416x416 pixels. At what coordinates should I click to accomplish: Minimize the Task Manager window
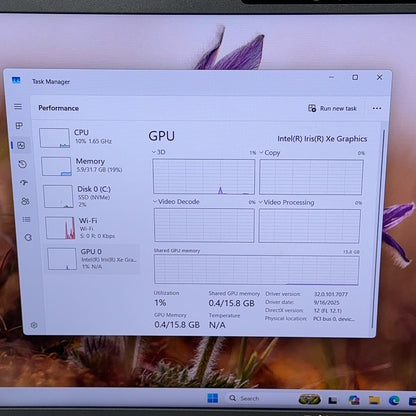pyautogui.click(x=331, y=77)
